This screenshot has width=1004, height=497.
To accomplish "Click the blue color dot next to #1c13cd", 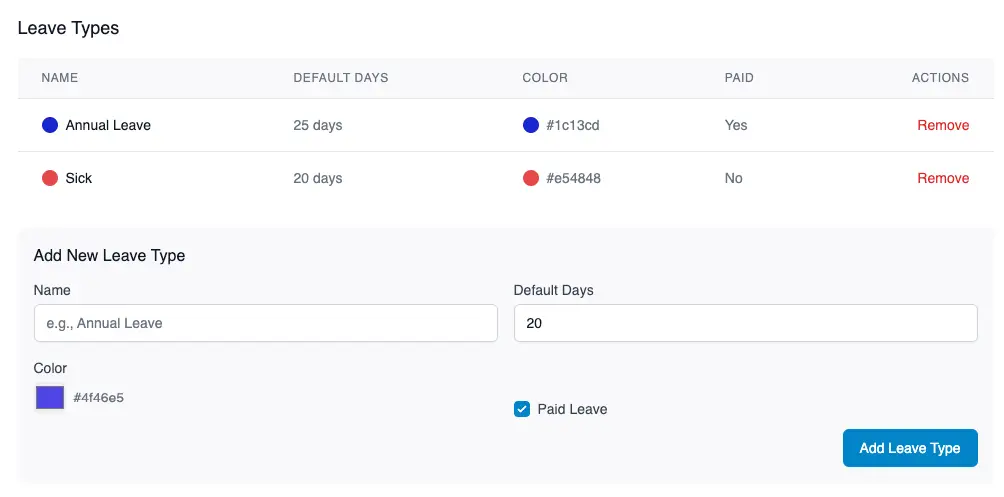I will click(531, 125).
